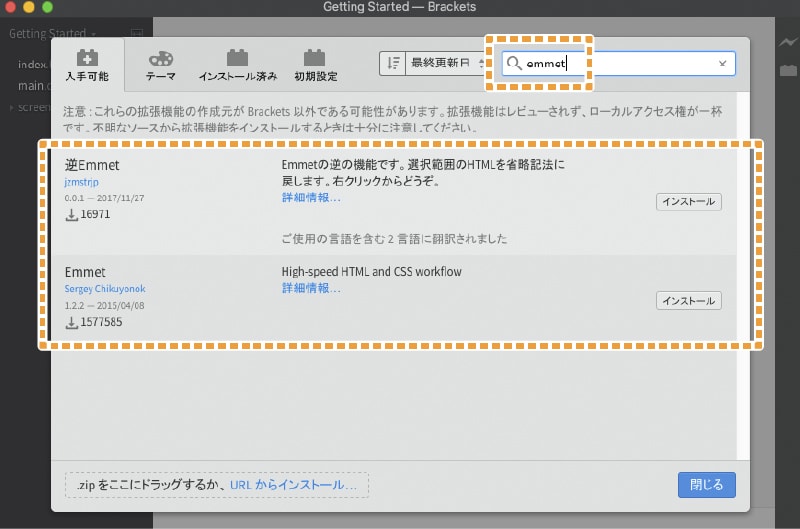This screenshot has height=529, width=800.
Task: Open author link Sergey Chikuyonok
Action: pos(105,289)
